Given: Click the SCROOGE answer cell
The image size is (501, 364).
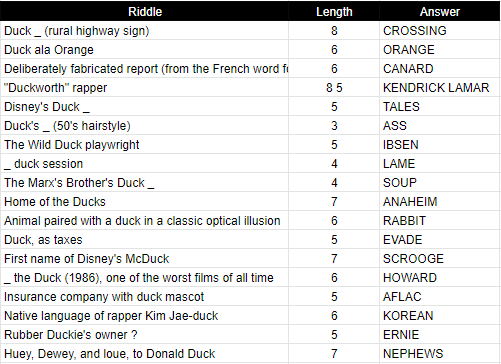Looking at the screenshot, I should point(440,259).
